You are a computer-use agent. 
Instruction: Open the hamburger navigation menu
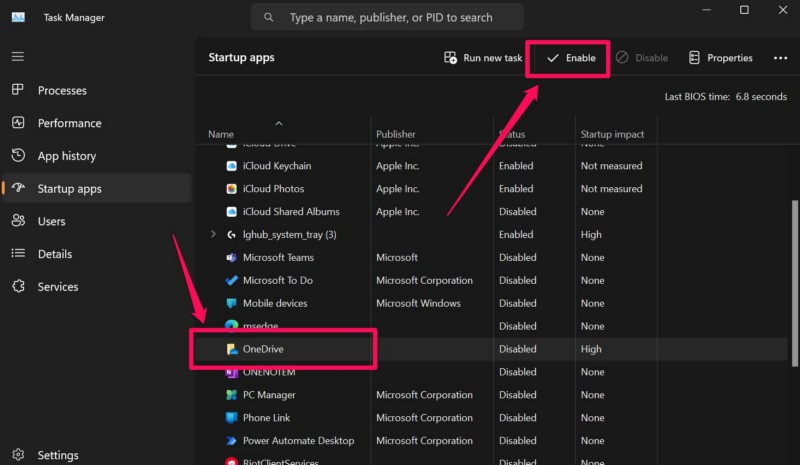pyautogui.click(x=18, y=57)
